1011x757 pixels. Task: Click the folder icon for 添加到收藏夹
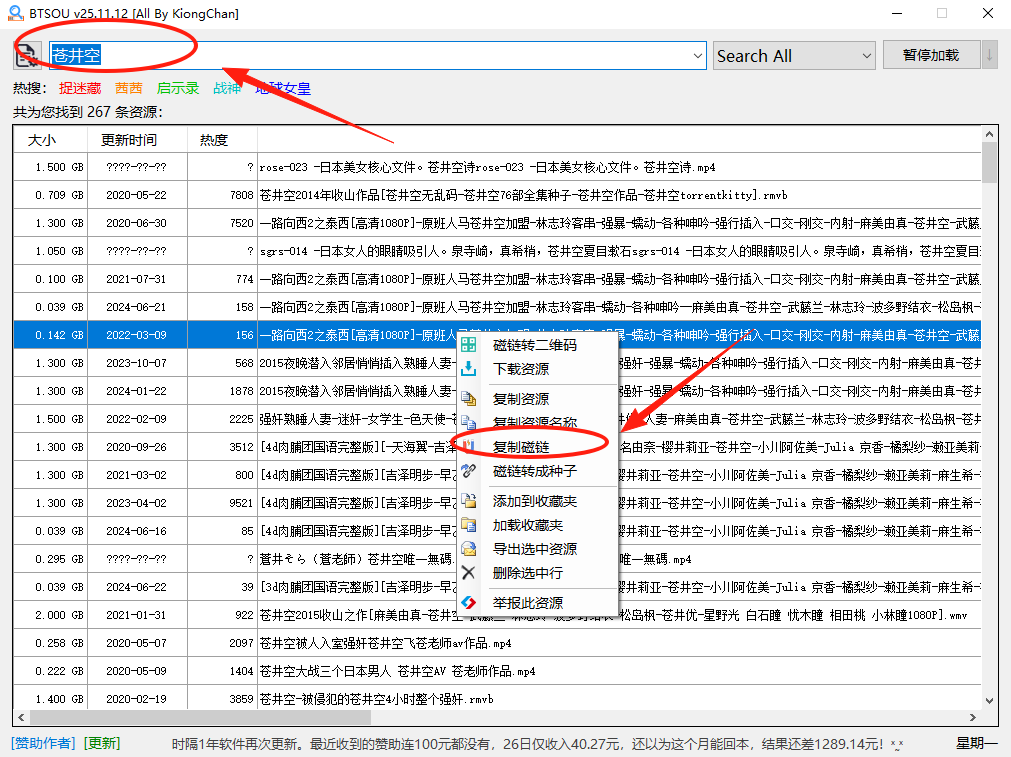click(469, 501)
